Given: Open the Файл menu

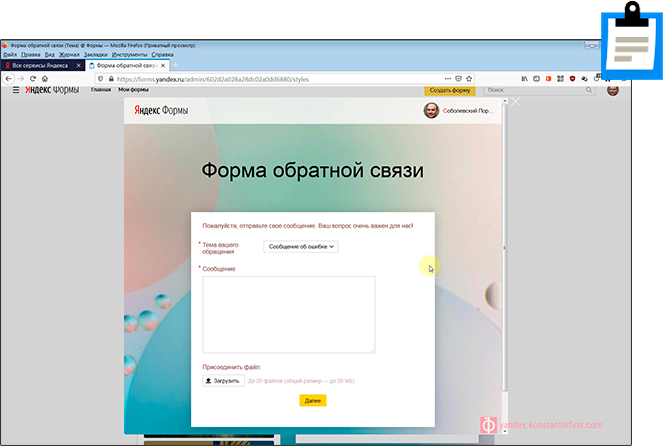Looking at the screenshot, I should 10,55.
